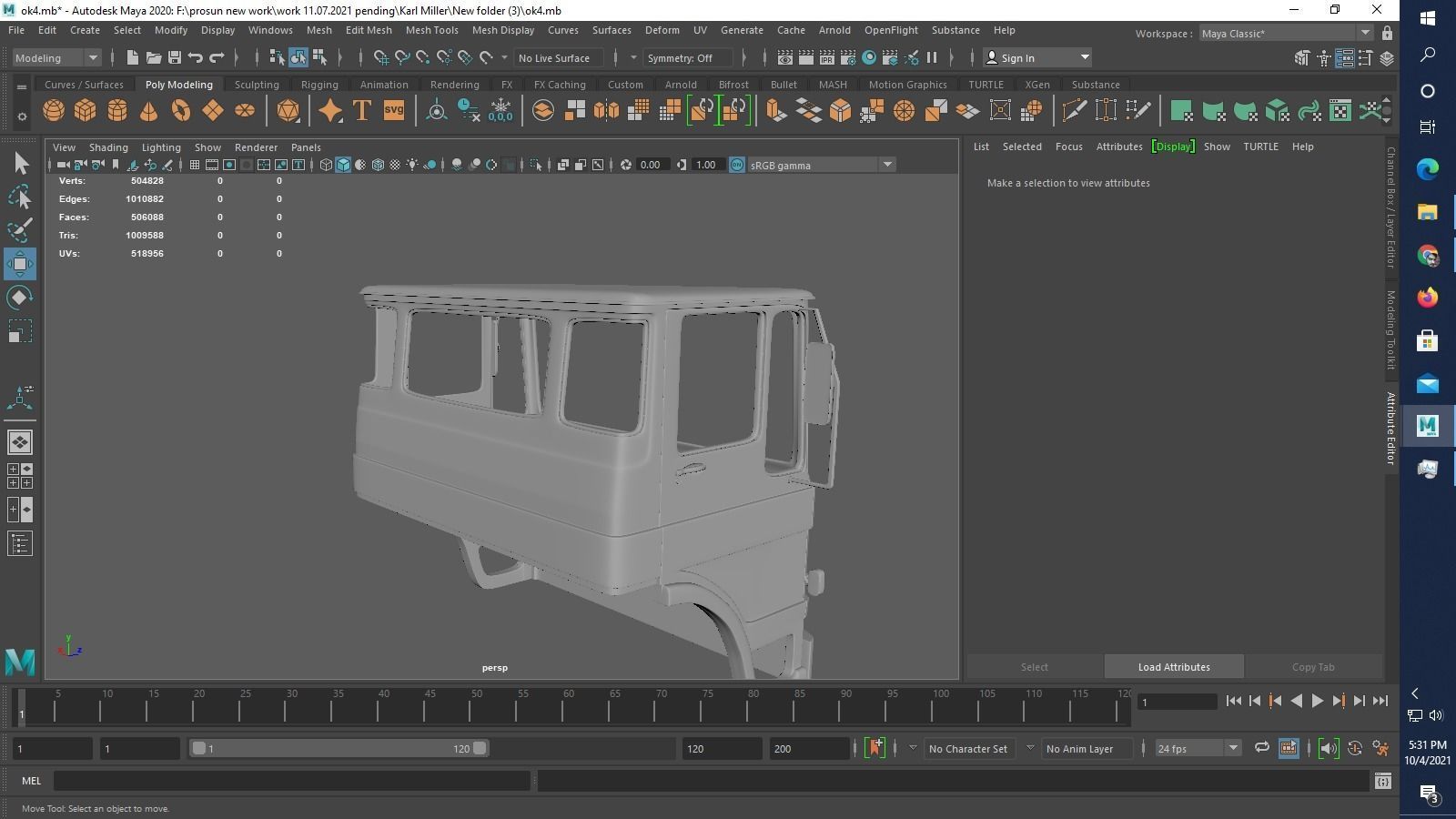Open the Edit Mesh menu
This screenshot has width=1456, height=819.
[x=369, y=30]
